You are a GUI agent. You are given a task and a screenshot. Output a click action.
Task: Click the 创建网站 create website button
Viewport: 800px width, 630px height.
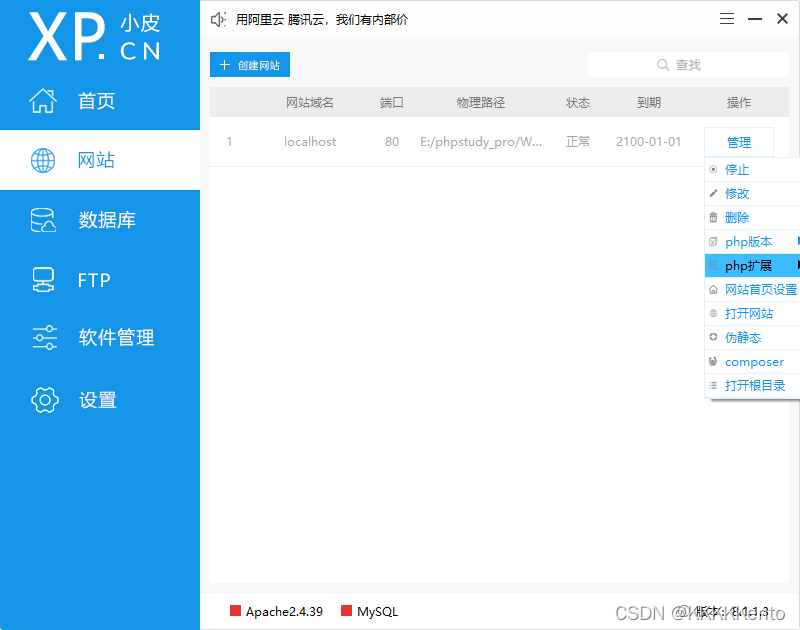pyautogui.click(x=249, y=64)
